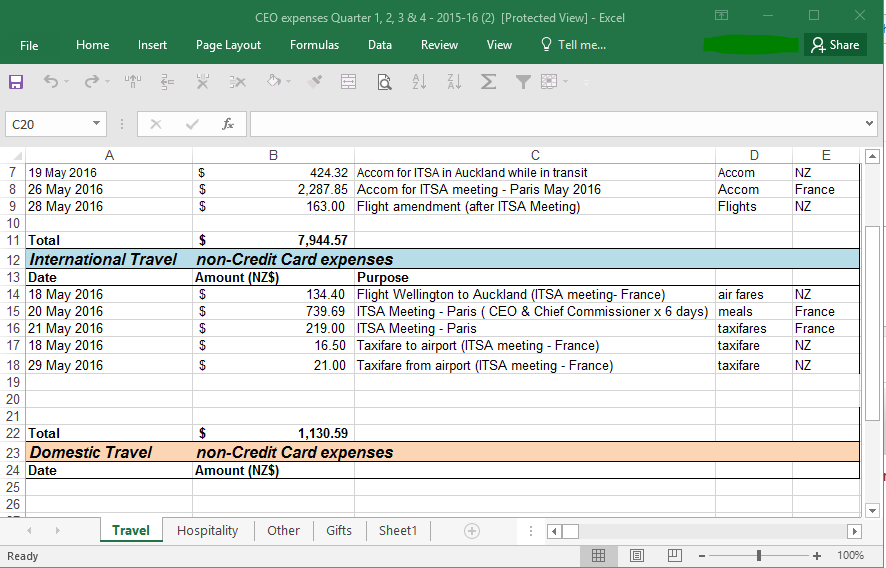Click the Share button

835,45
